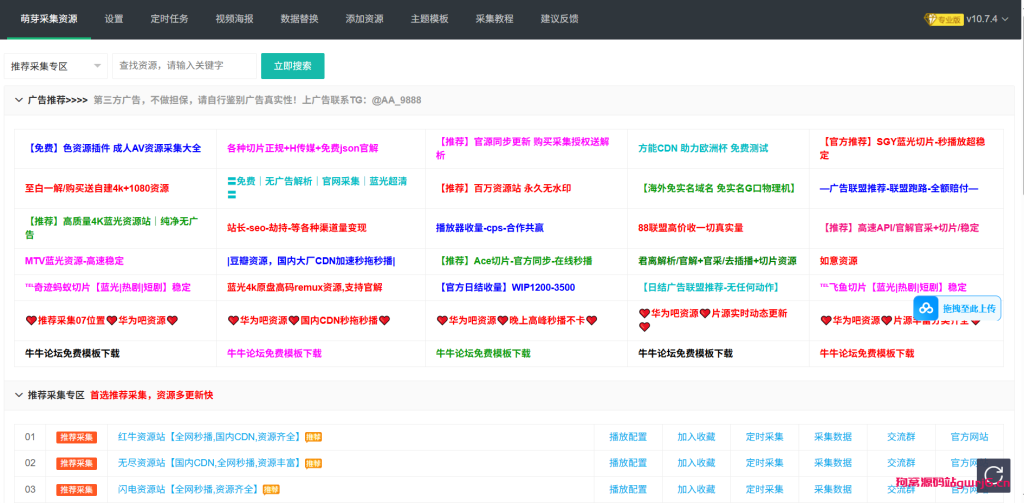This screenshot has width=1024, height=503.
Task: Click the 专业版 diamond badge in header
Action: (x=942, y=19)
